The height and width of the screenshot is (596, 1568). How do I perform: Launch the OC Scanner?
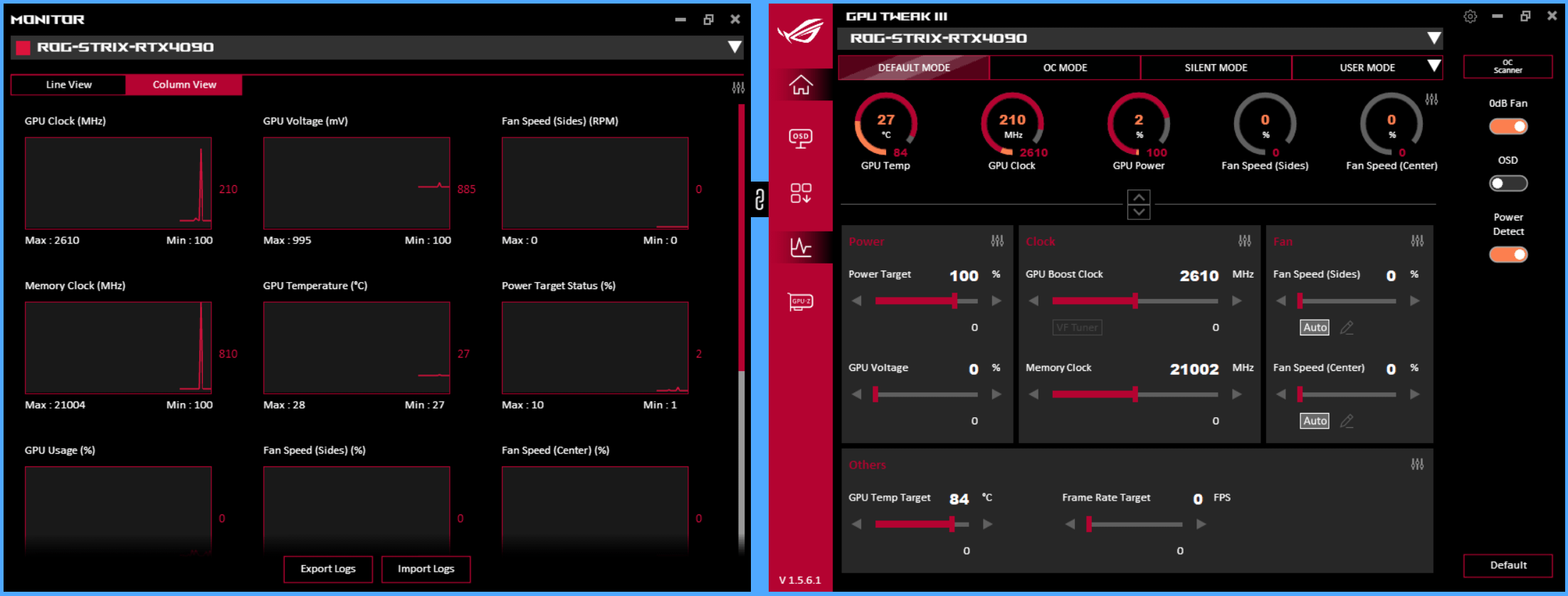click(1508, 66)
